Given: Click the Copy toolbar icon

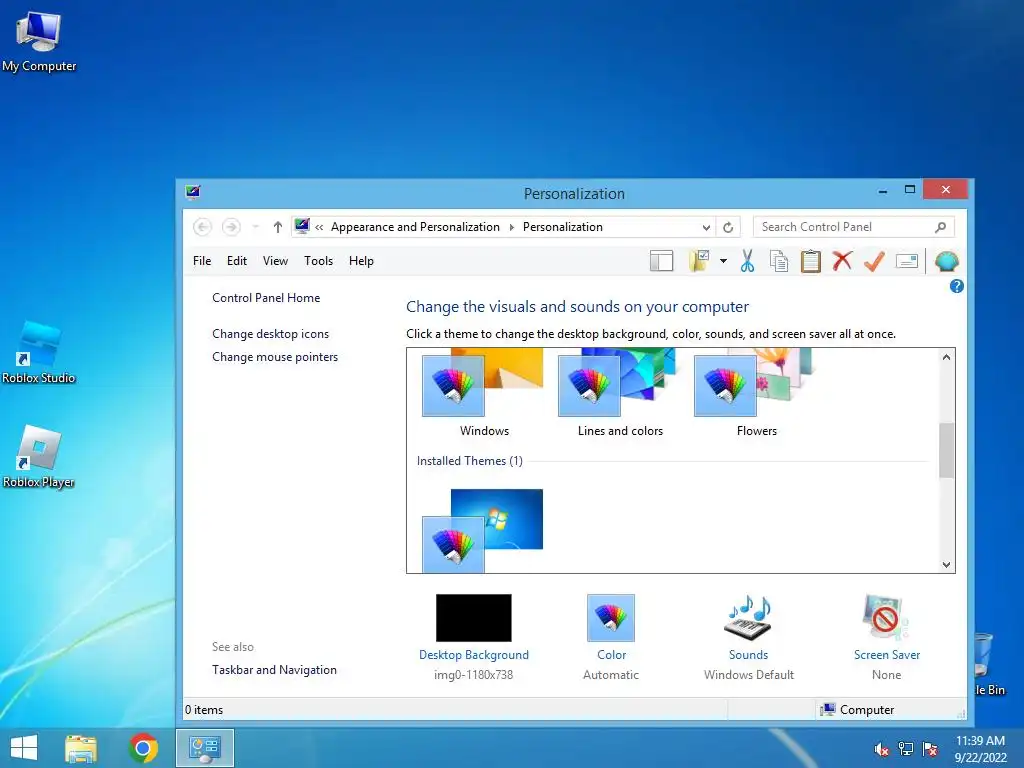Looking at the screenshot, I should click(778, 261).
